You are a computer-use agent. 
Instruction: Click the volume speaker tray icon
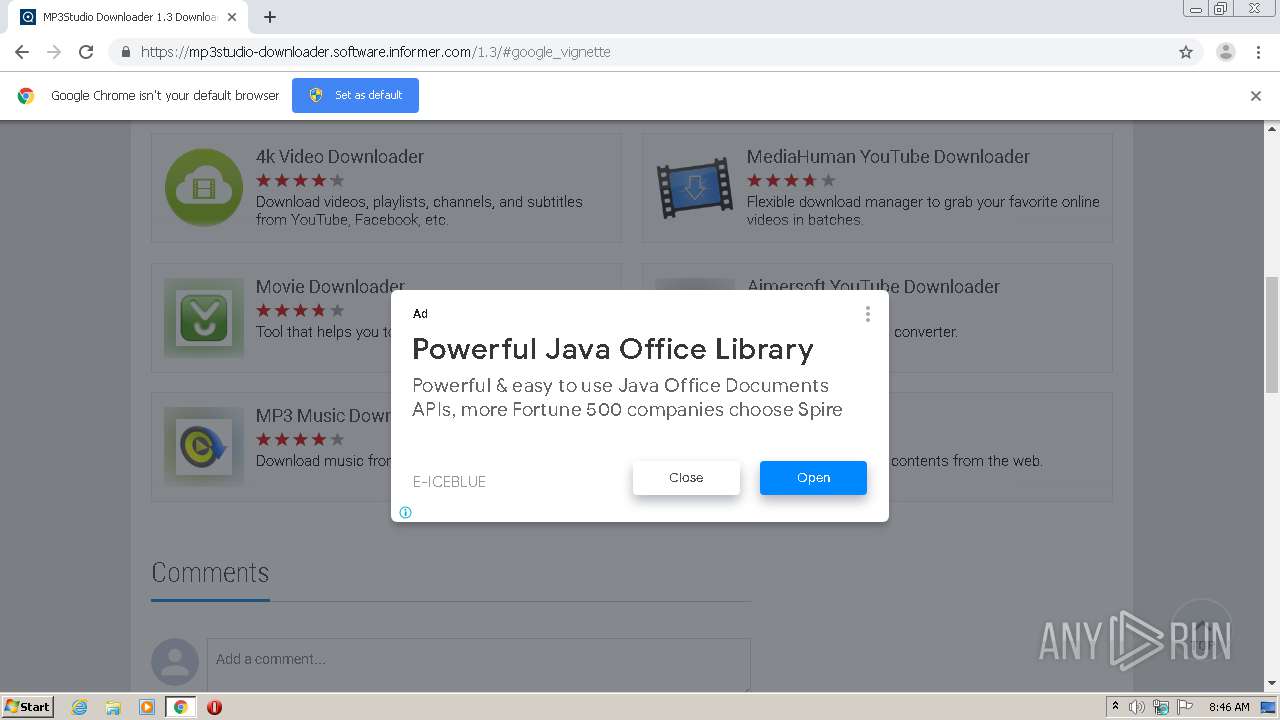click(x=1137, y=707)
